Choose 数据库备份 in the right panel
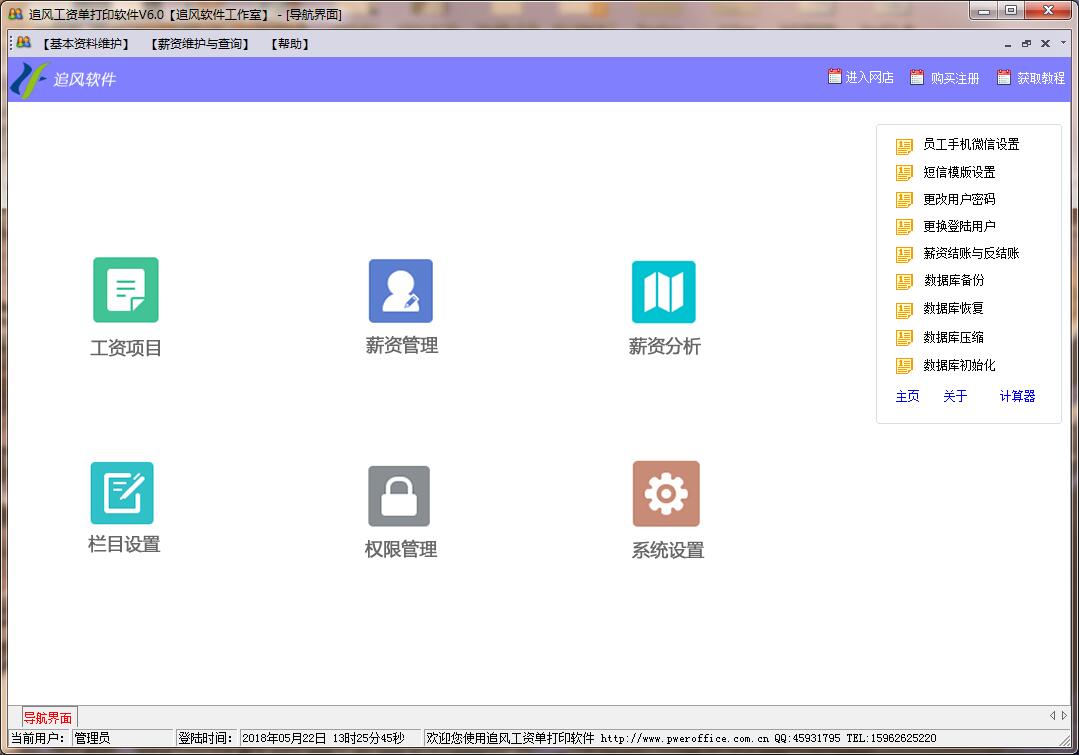 (953, 281)
